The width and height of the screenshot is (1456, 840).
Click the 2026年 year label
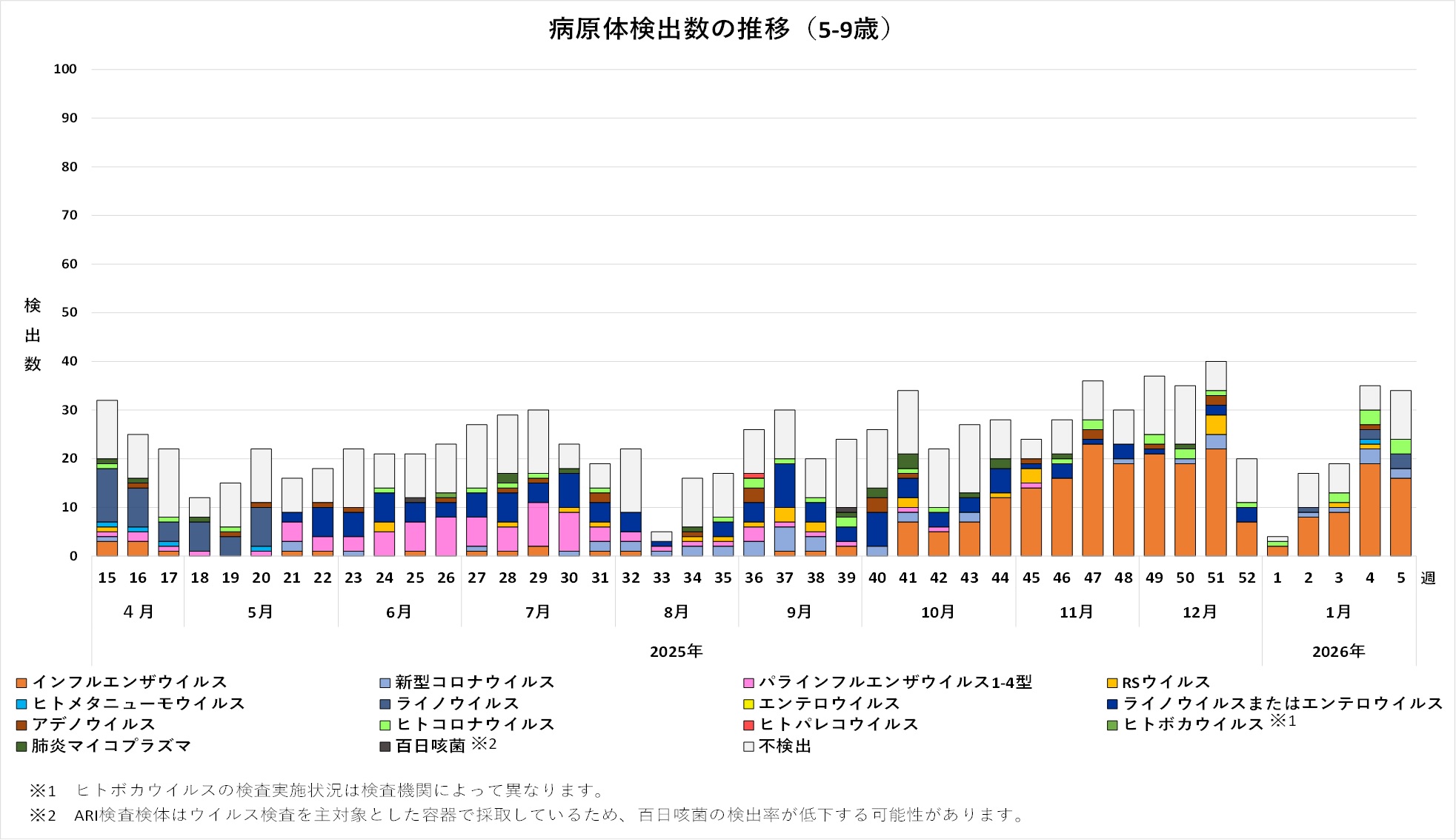pyautogui.click(x=1338, y=652)
